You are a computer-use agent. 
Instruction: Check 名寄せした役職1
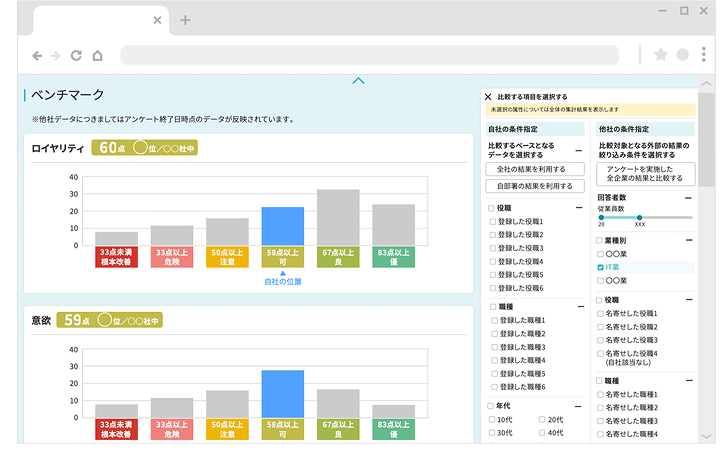tap(600, 313)
